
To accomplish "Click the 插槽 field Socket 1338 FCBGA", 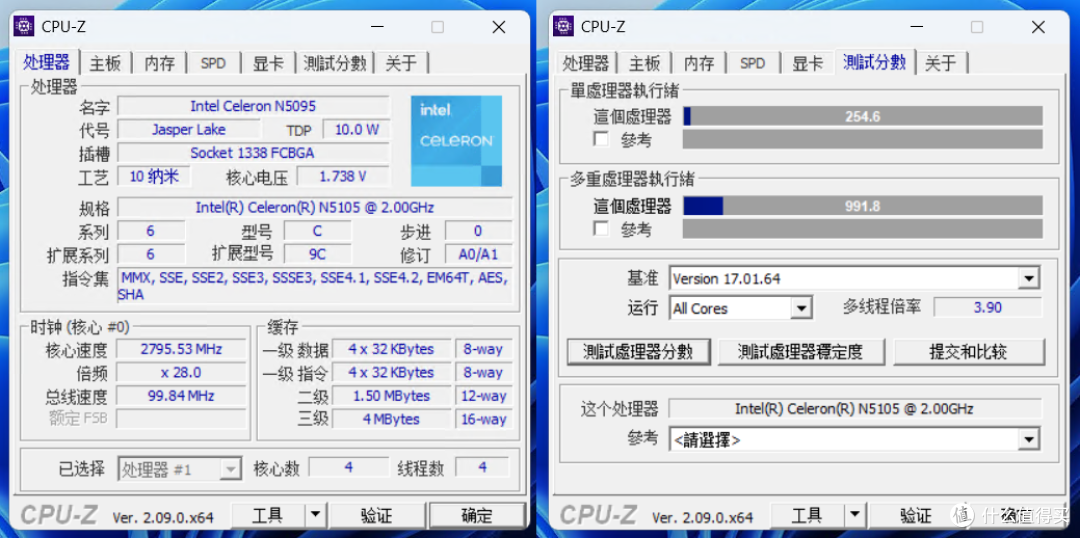I will [253, 153].
